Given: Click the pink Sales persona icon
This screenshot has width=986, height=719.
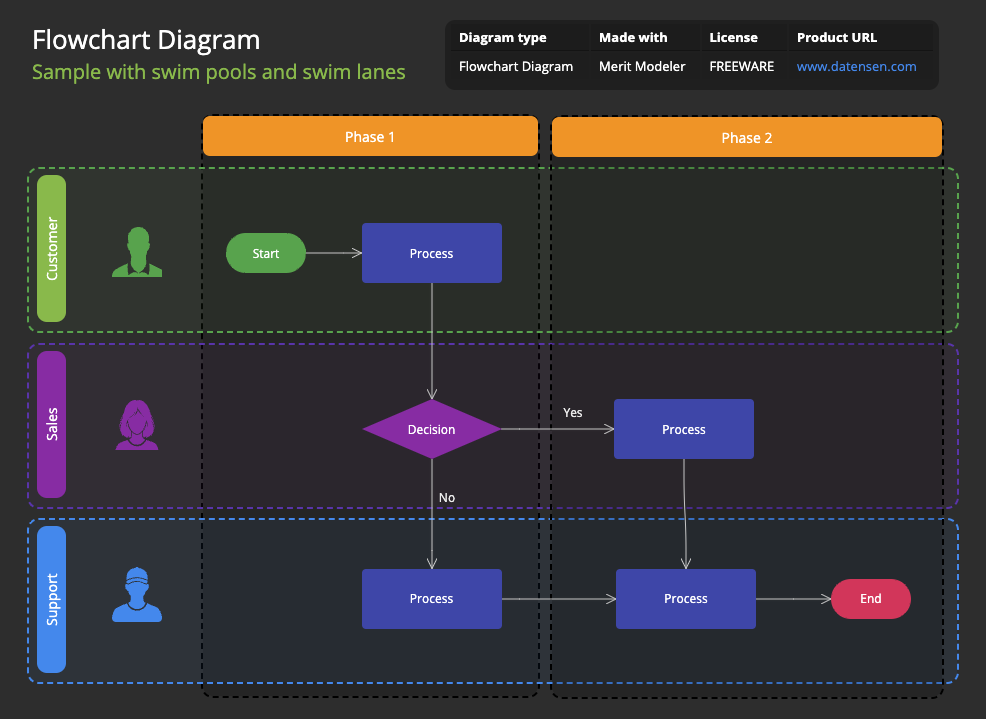Looking at the screenshot, I should click(137, 425).
